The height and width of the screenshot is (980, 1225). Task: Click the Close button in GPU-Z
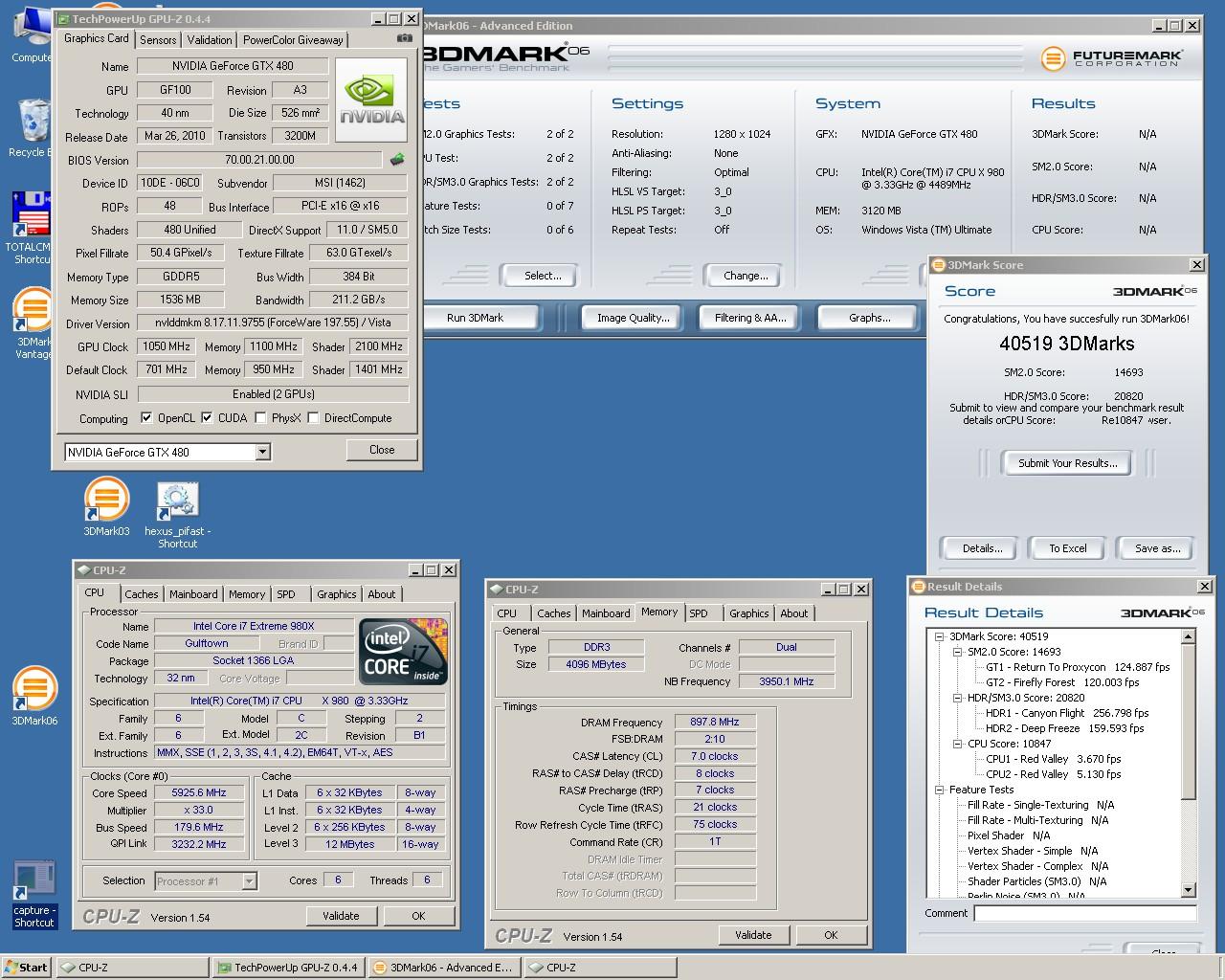coord(382,450)
